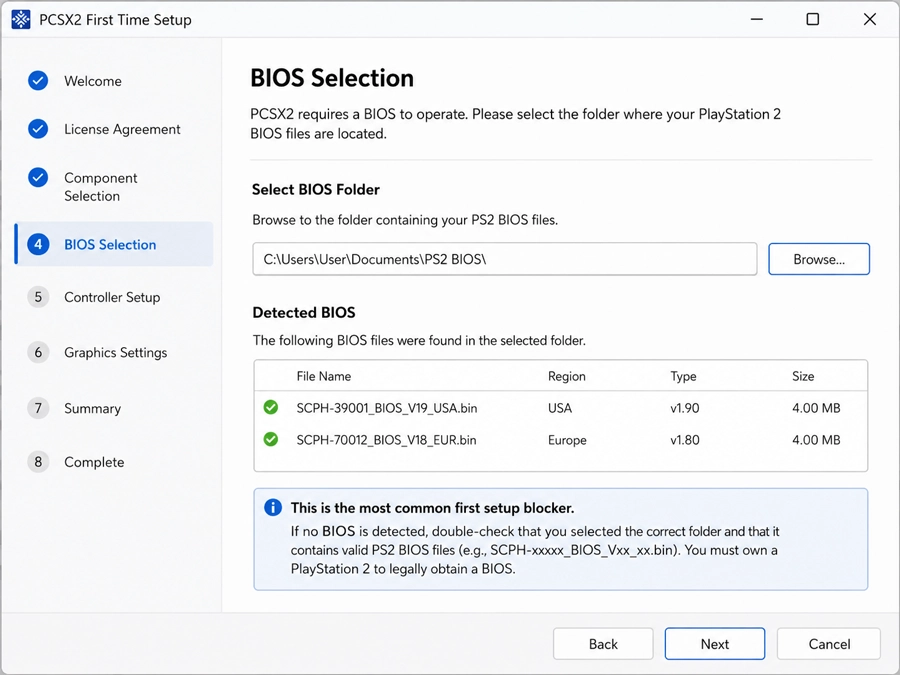Click the Browse... button
Viewport: 900px width, 675px height.
coord(819,259)
